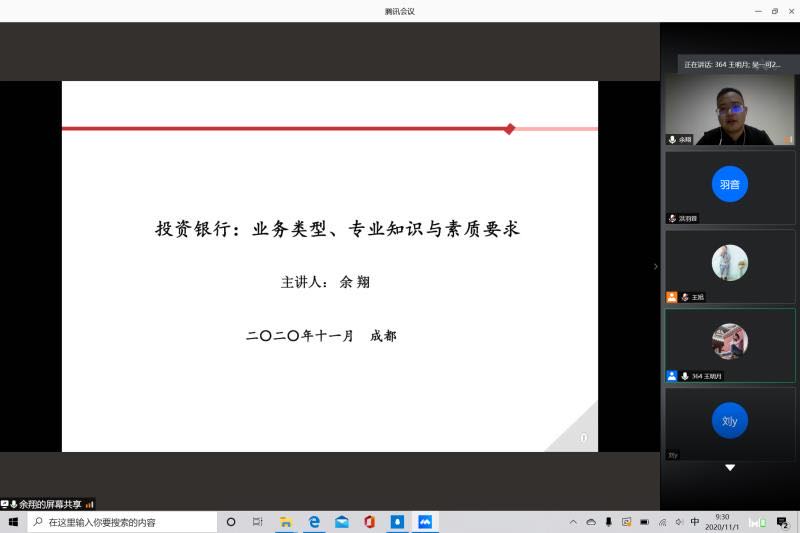800x533 pixels.
Task: Collapse the participant video sidebar chevron
Action: click(x=655, y=266)
